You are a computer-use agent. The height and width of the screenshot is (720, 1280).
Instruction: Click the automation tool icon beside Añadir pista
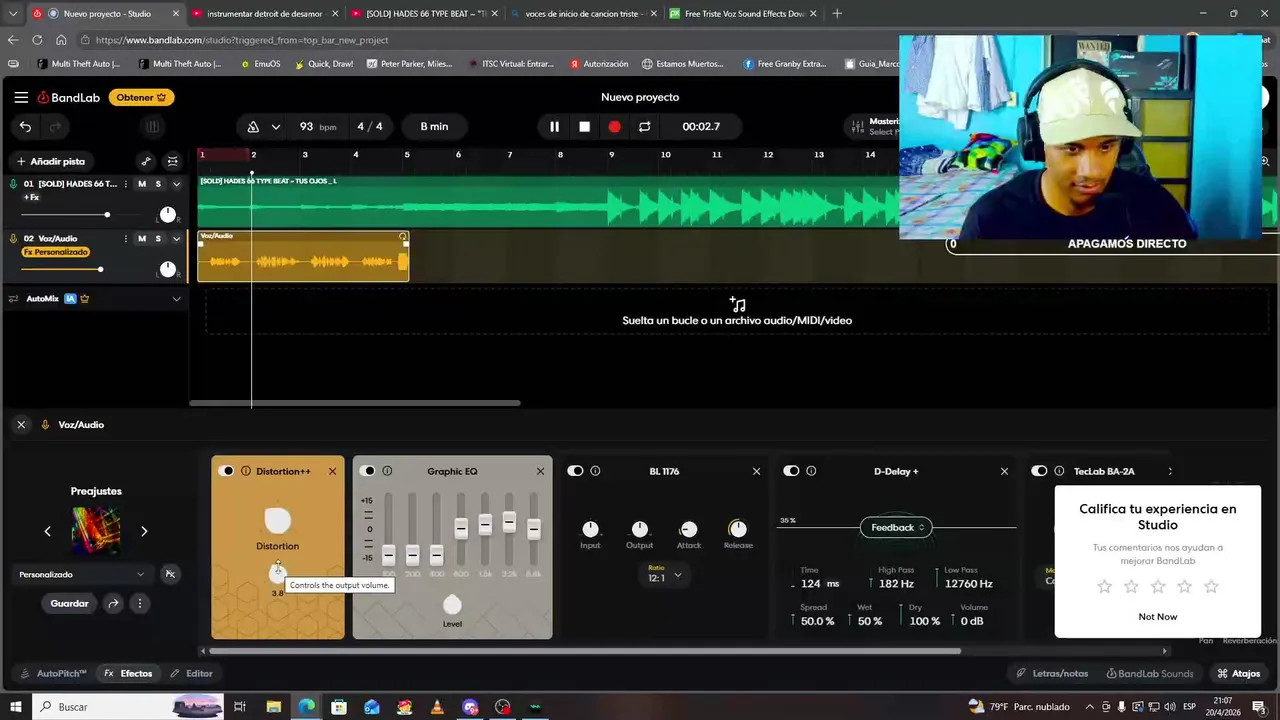[x=146, y=161]
